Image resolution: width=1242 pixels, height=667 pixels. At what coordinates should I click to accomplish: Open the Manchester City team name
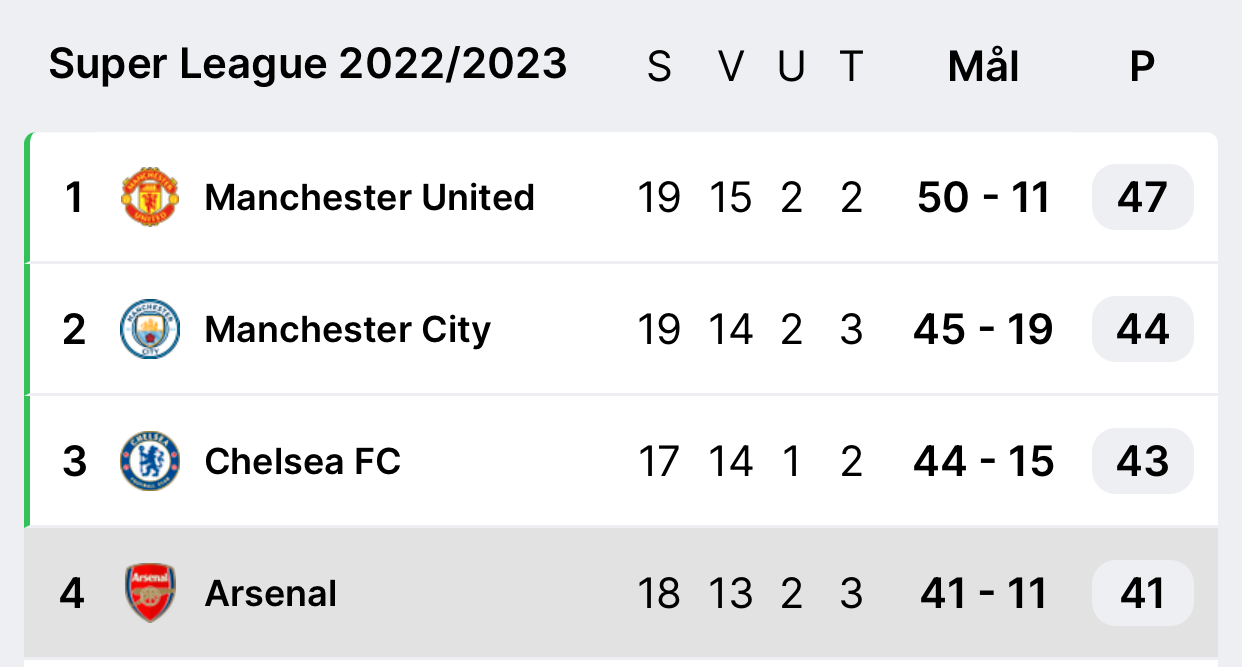point(347,329)
